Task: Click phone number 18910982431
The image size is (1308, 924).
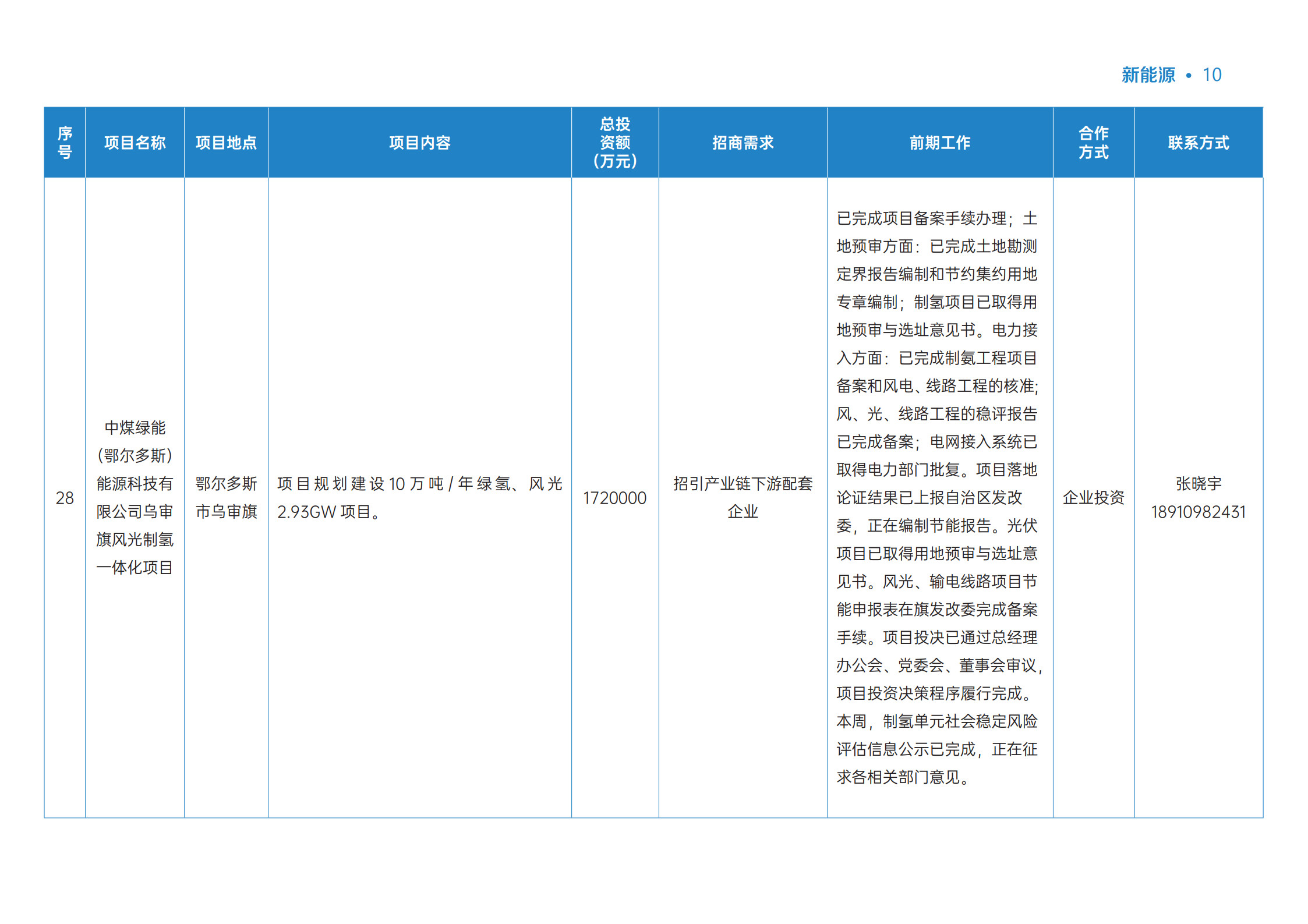Action: tap(1199, 512)
